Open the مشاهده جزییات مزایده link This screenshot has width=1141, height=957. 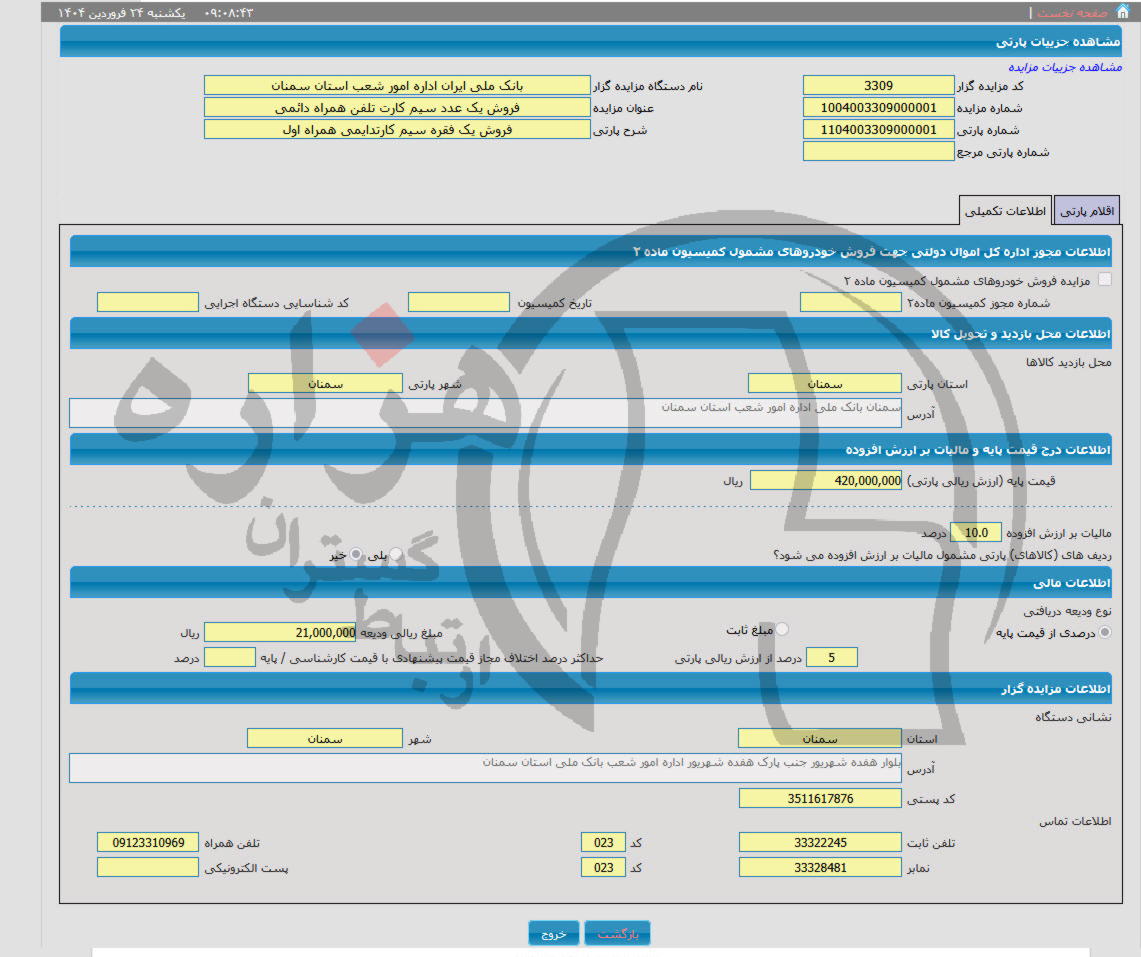(1065, 66)
